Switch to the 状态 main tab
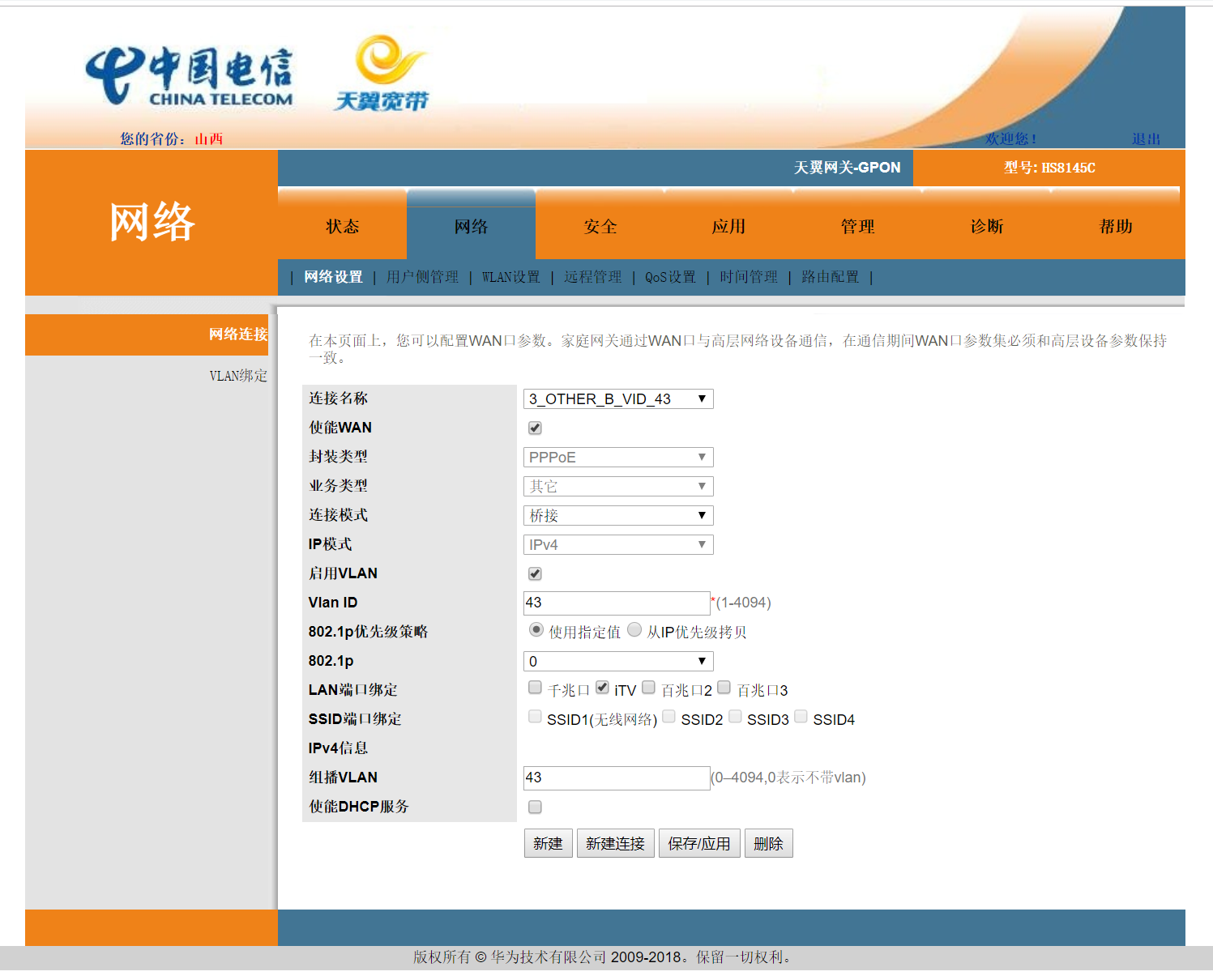The height and width of the screenshot is (980, 1213). (x=342, y=227)
